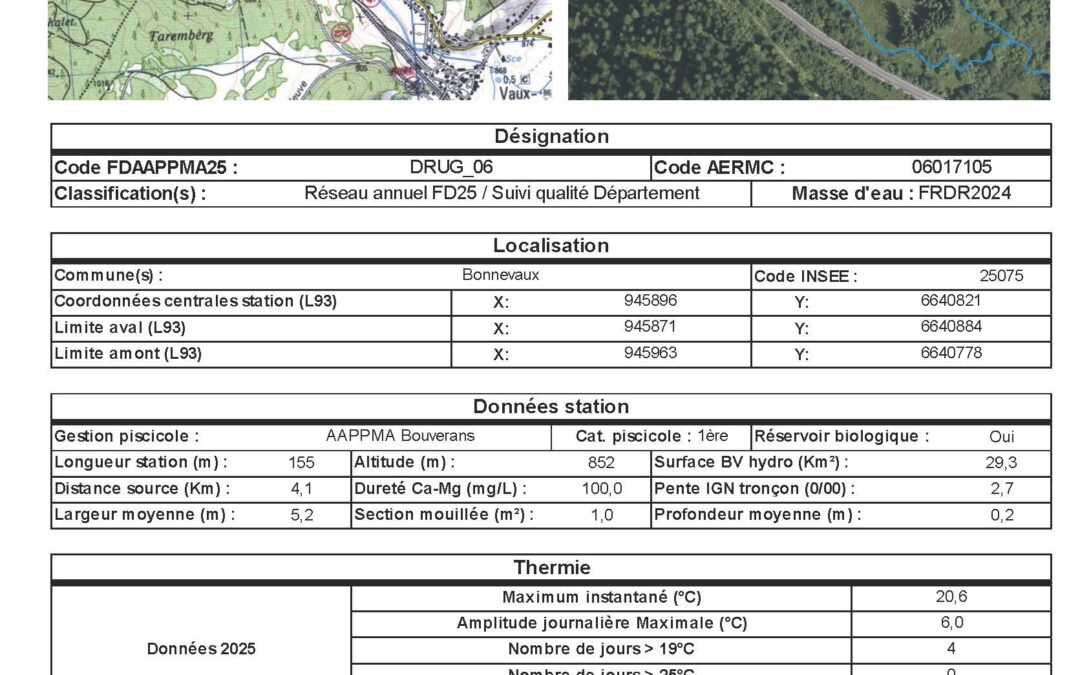Select the Désignation section header
Viewport: 1080px width, 675px height.
551,137
